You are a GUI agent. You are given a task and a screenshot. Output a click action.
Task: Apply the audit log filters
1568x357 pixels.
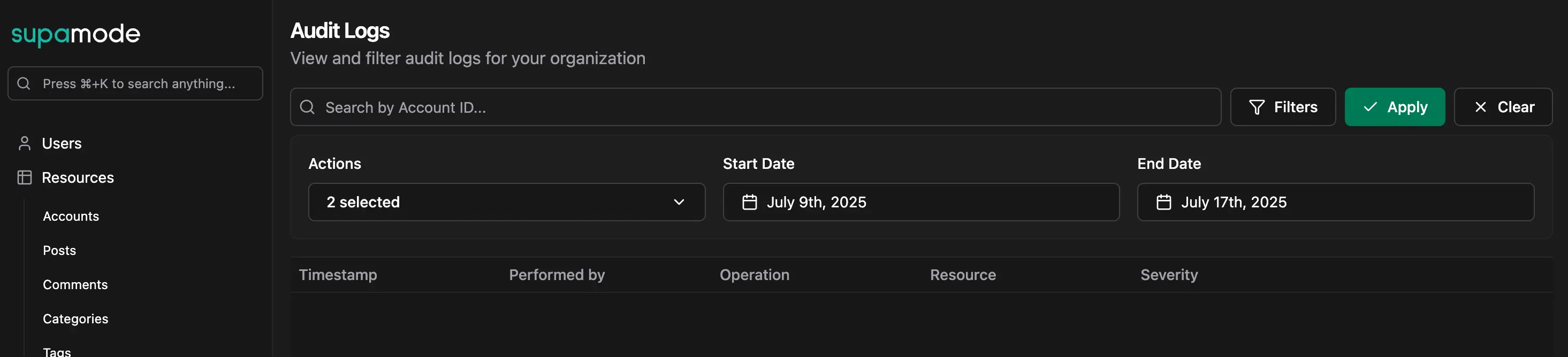click(1395, 106)
